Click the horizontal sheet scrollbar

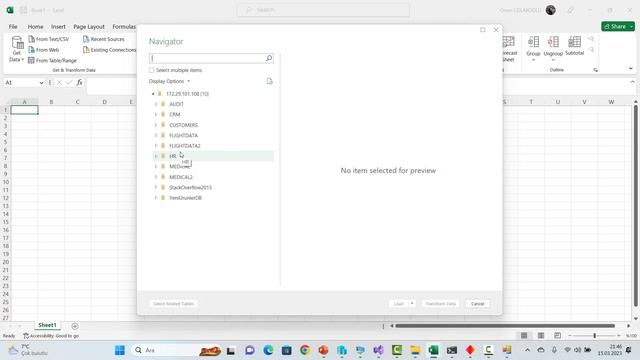[x=505, y=326]
